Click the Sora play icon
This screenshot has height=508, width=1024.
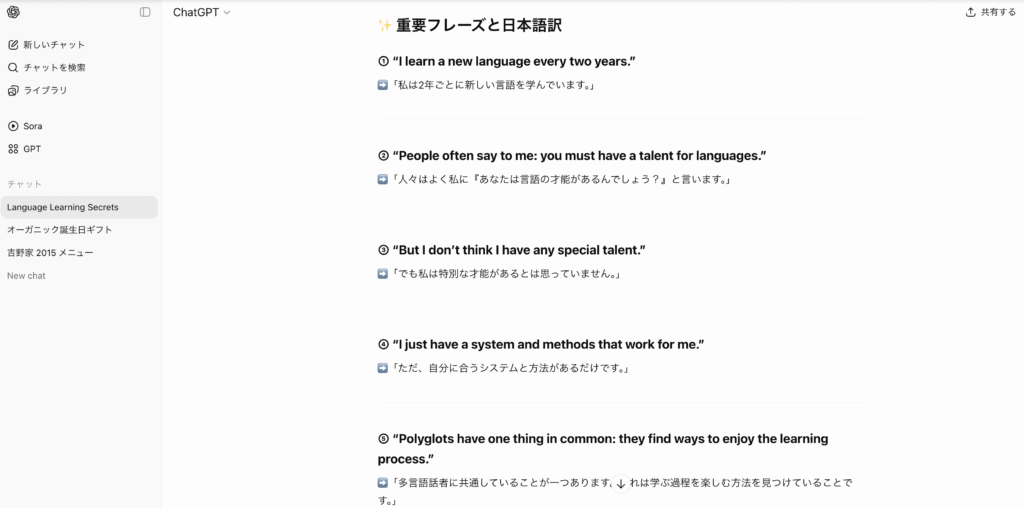13,126
